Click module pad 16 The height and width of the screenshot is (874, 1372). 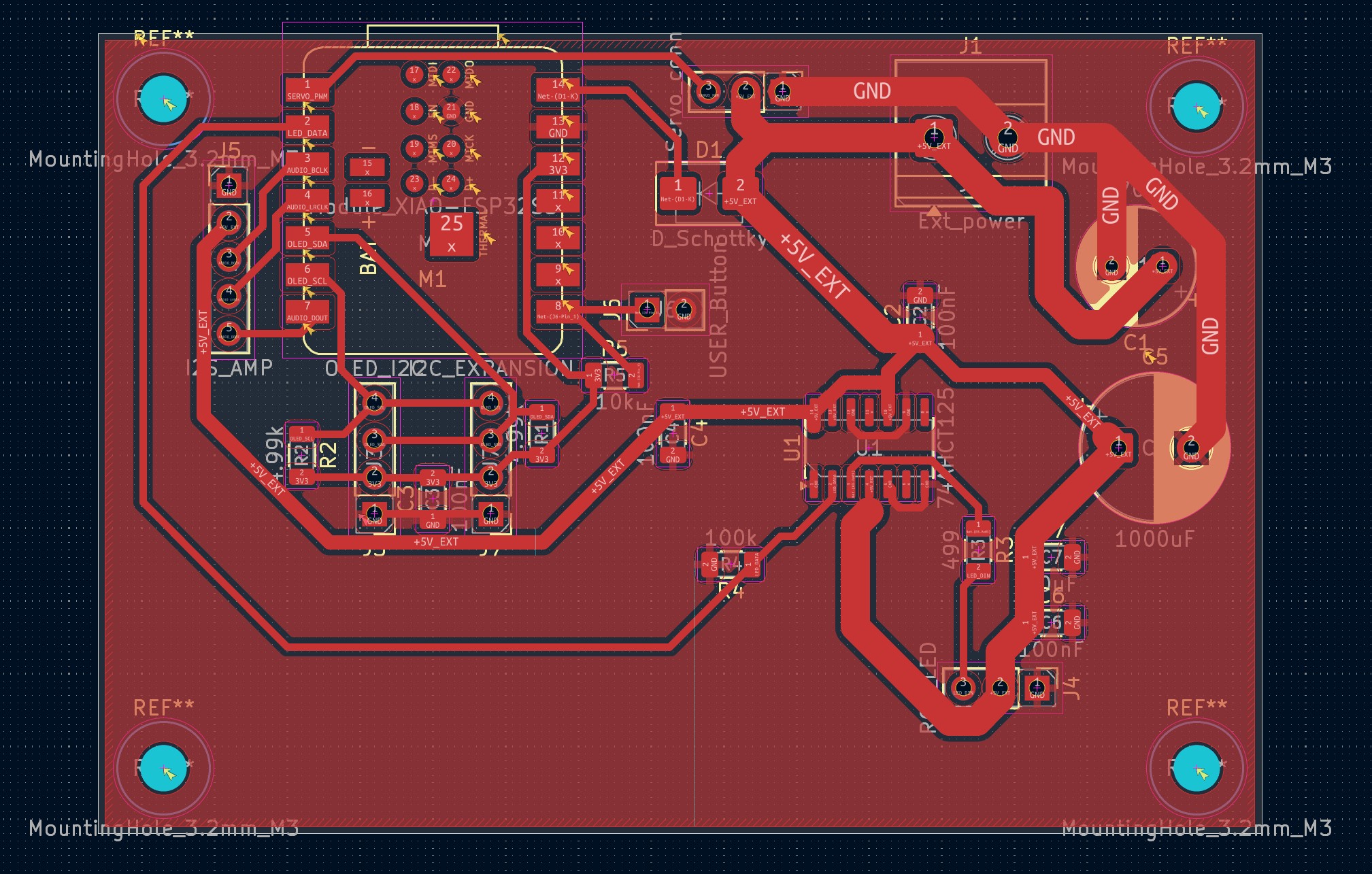coord(367,197)
